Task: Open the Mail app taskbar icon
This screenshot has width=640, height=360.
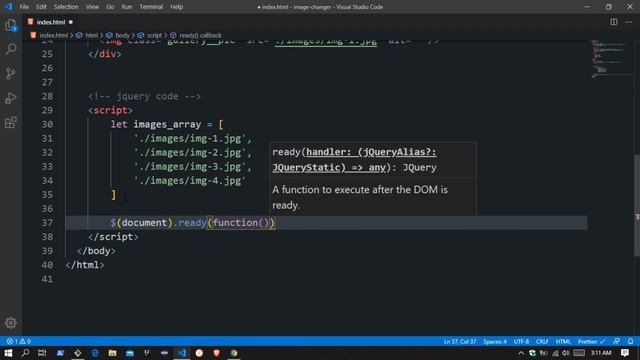Action: (x=130, y=353)
